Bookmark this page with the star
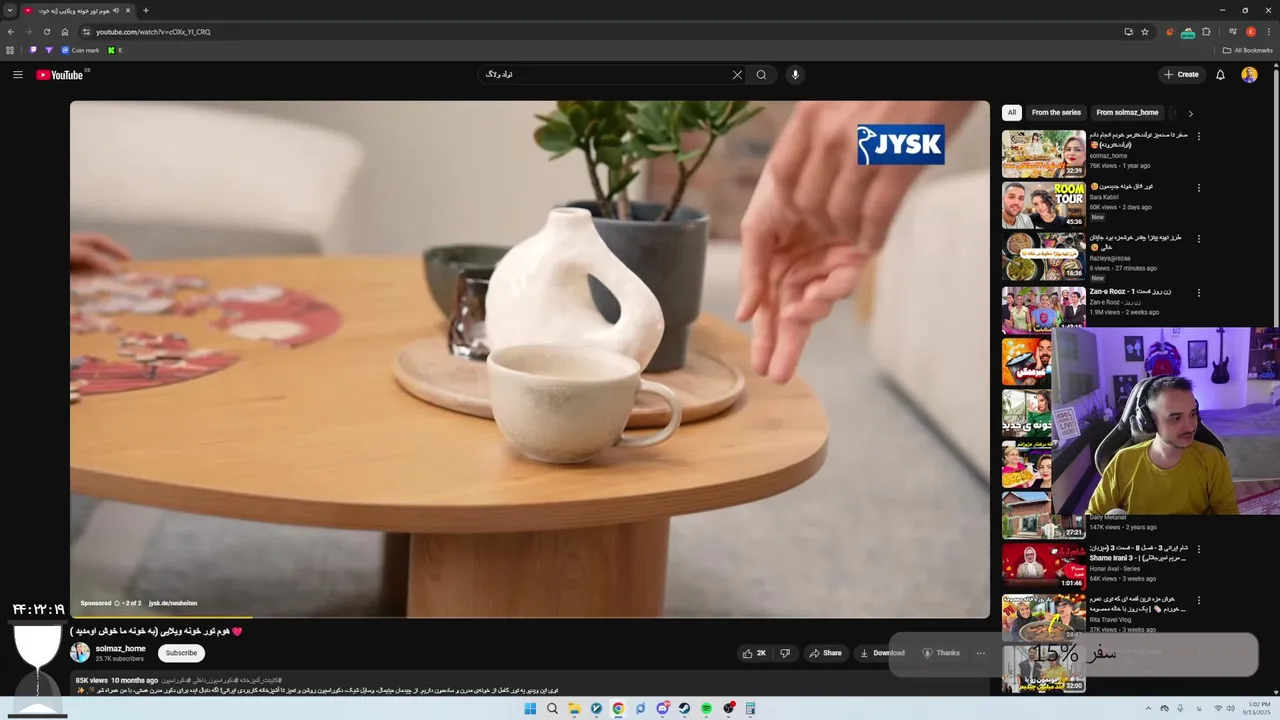Screen dimensions: 1280x720 pyautogui.click(x=1145, y=32)
